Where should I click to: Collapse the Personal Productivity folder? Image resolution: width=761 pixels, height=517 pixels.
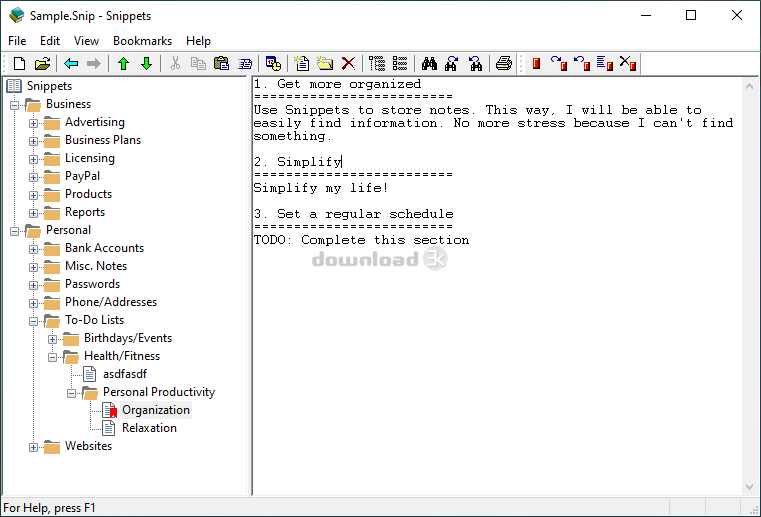click(x=71, y=393)
